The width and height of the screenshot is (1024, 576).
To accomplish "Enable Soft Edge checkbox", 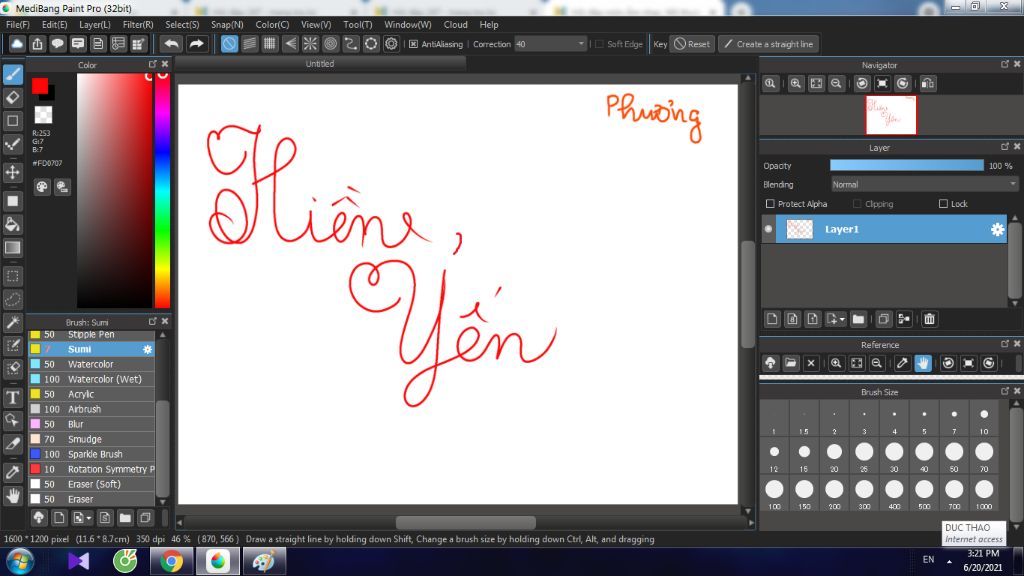I will (600, 44).
